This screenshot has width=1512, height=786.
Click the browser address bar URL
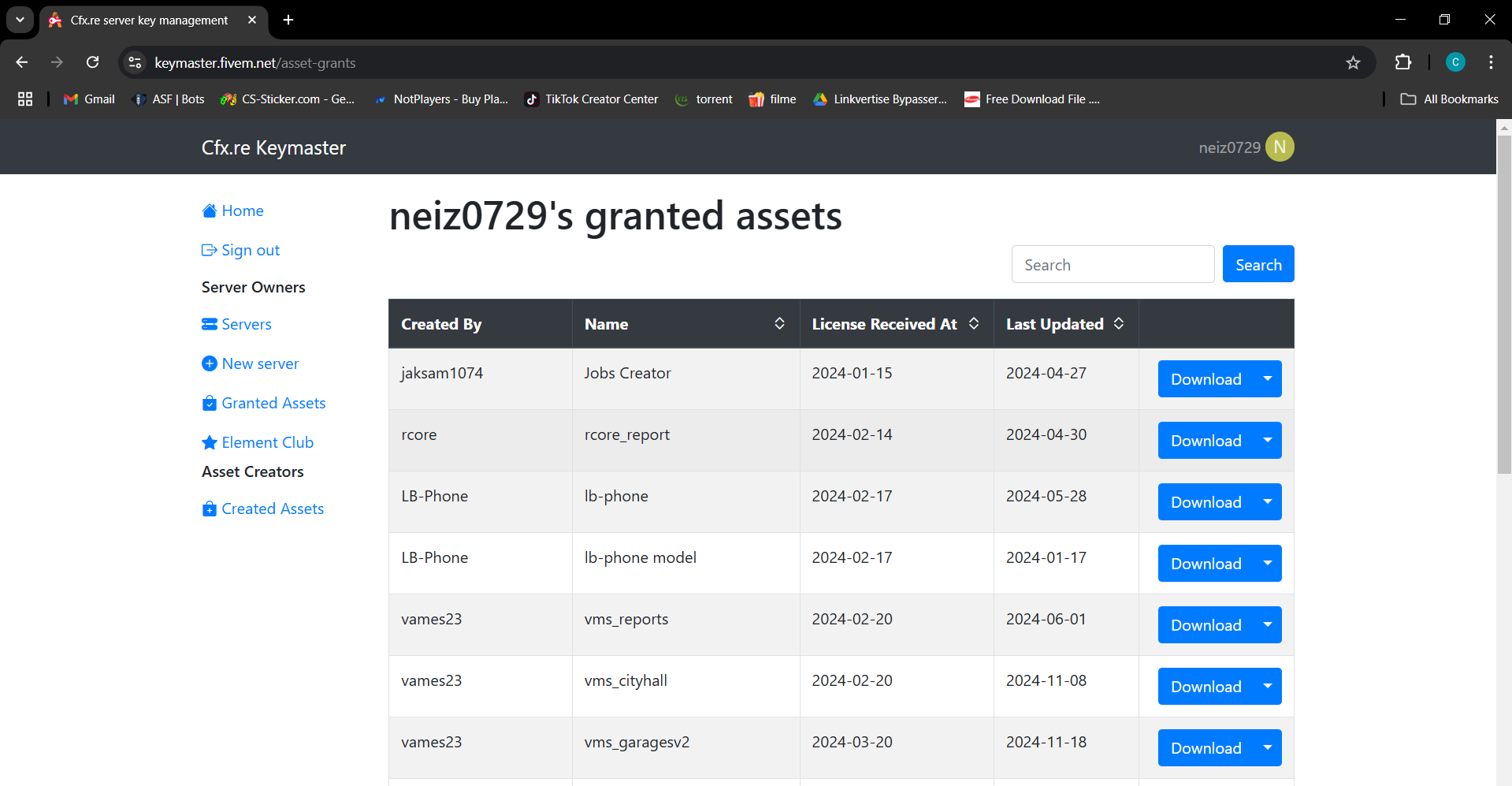pos(255,63)
